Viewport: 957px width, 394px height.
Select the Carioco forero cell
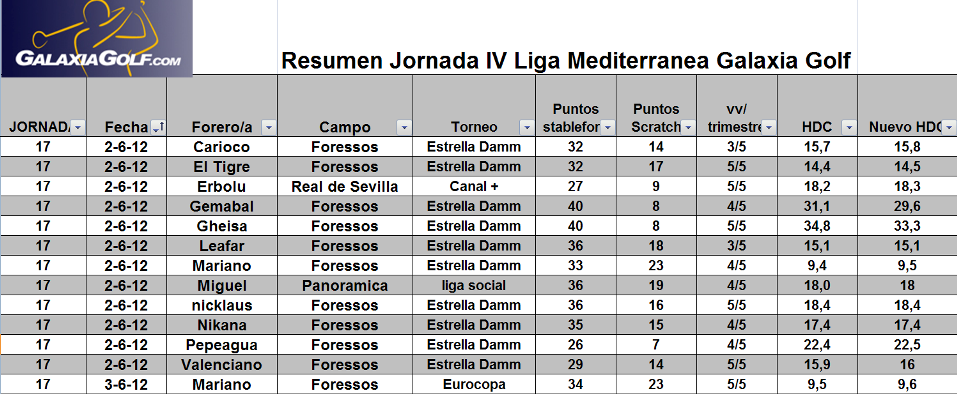click(x=222, y=147)
